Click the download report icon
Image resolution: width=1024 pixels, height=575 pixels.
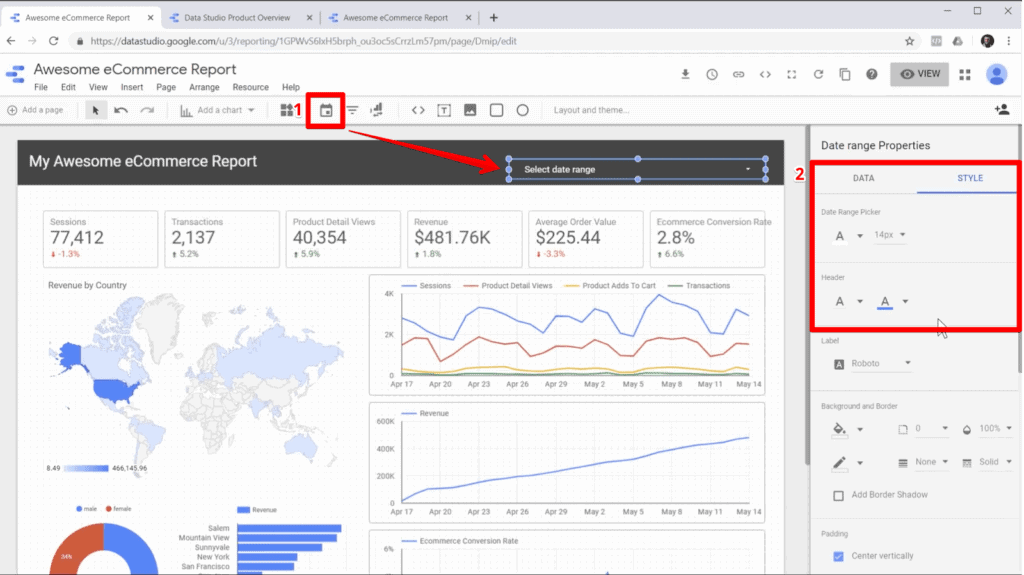[685, 74]
